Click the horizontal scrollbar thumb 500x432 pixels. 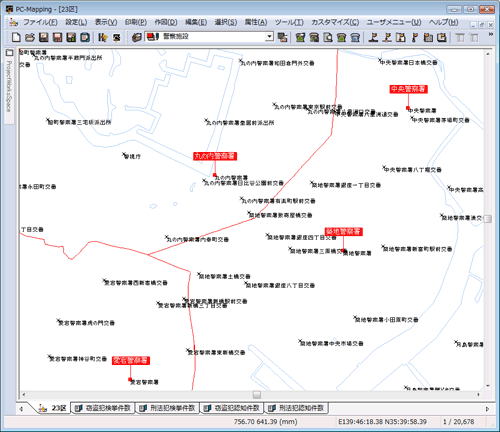[x=257, y=395]
